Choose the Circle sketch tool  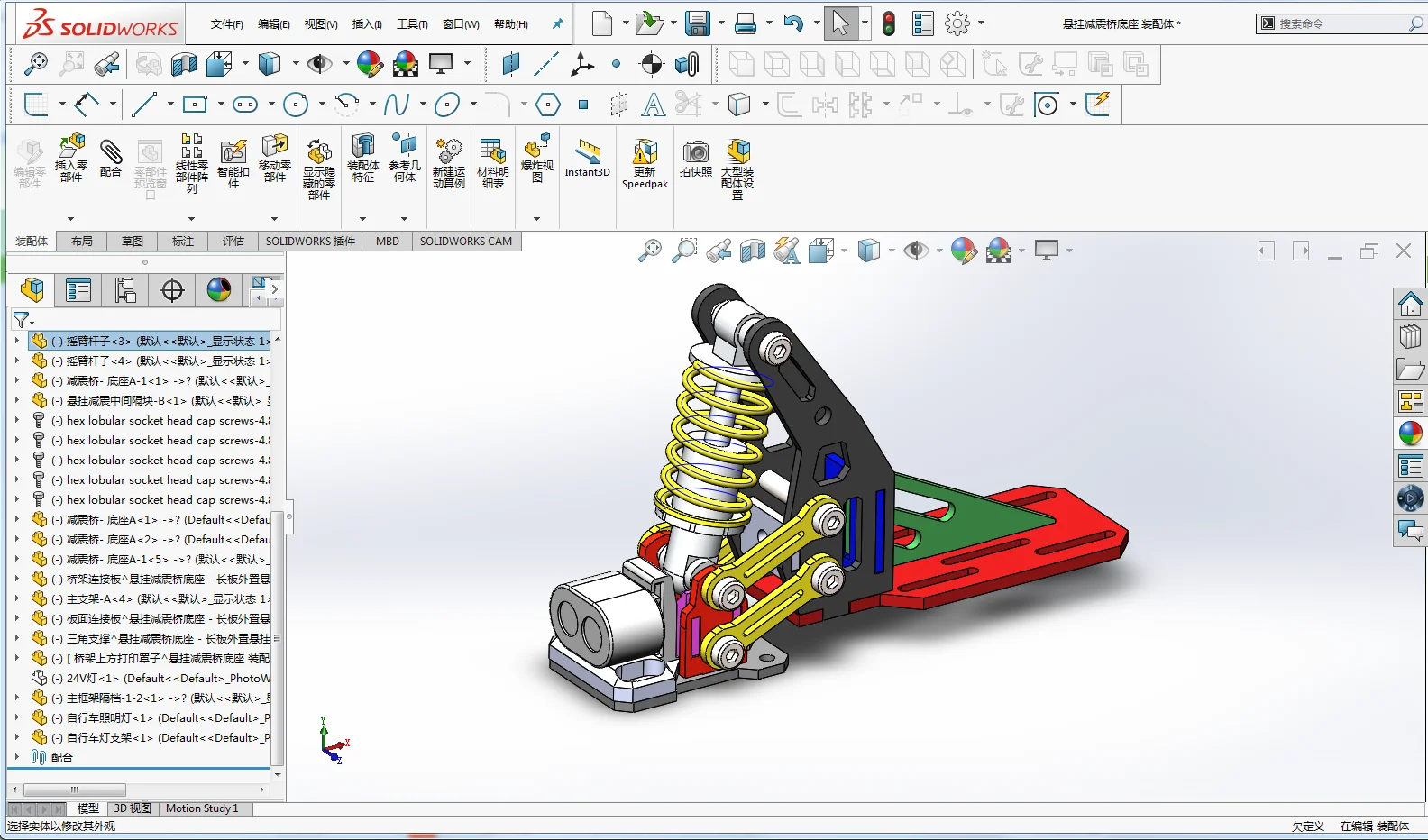pyautogui.click(x=296, y=105)
